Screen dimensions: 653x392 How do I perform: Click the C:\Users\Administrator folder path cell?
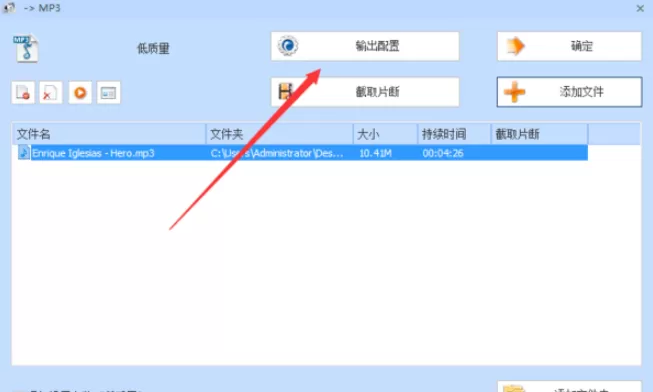click(x=277, y=153)
